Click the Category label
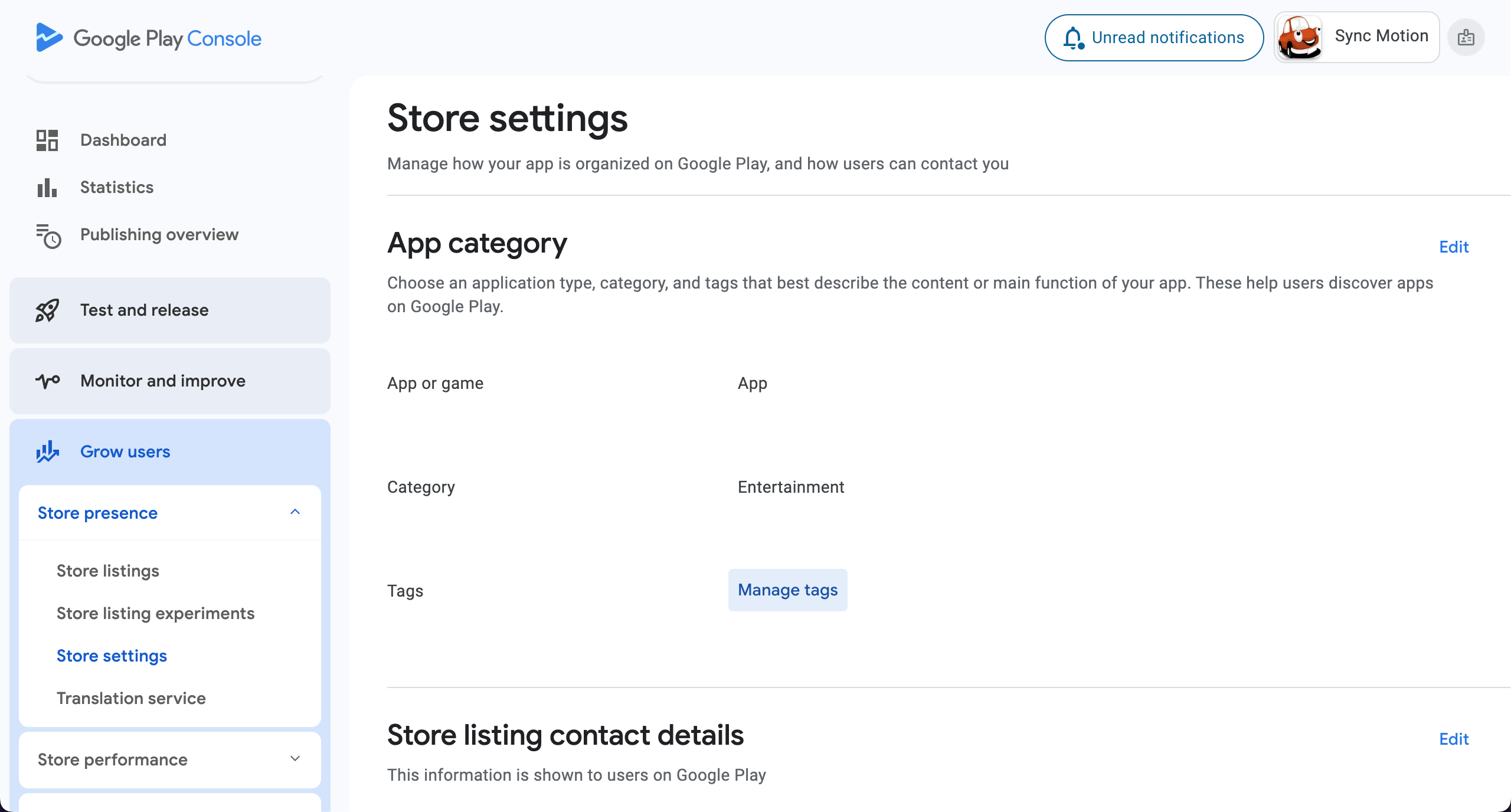The height and width of the screenshot is (812, 1511). pos(421,487)
